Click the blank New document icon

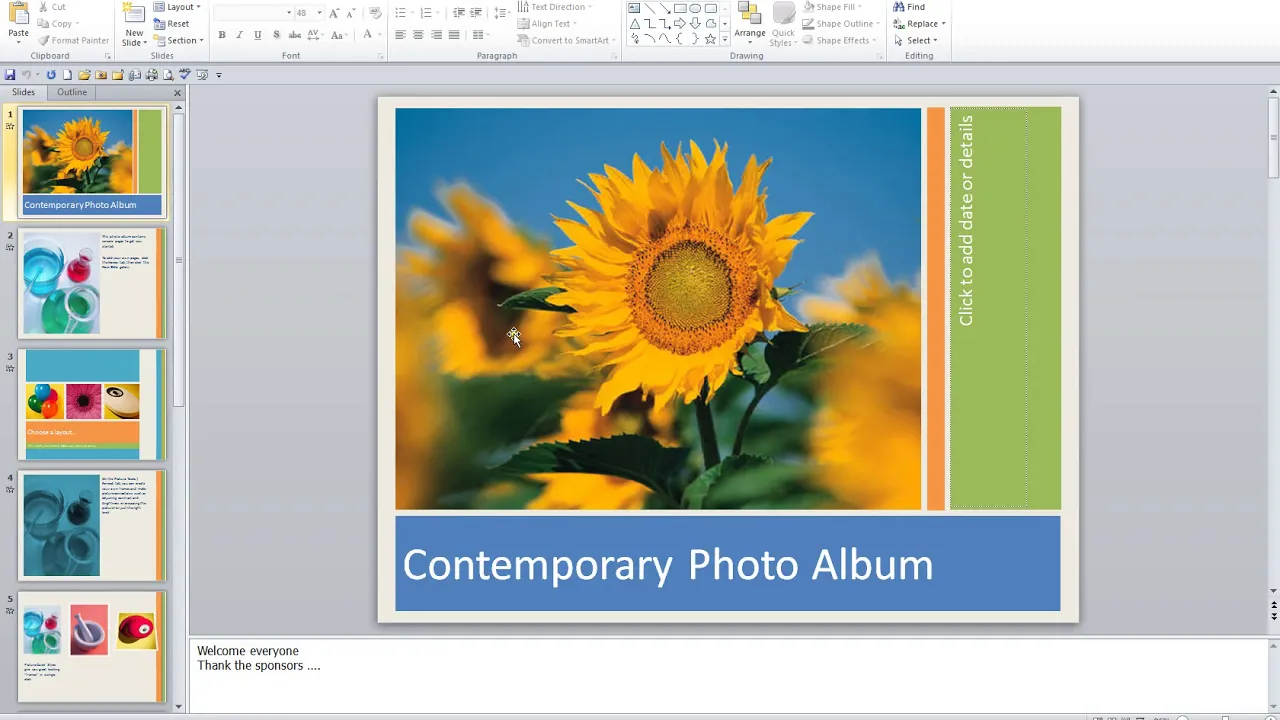67,75
